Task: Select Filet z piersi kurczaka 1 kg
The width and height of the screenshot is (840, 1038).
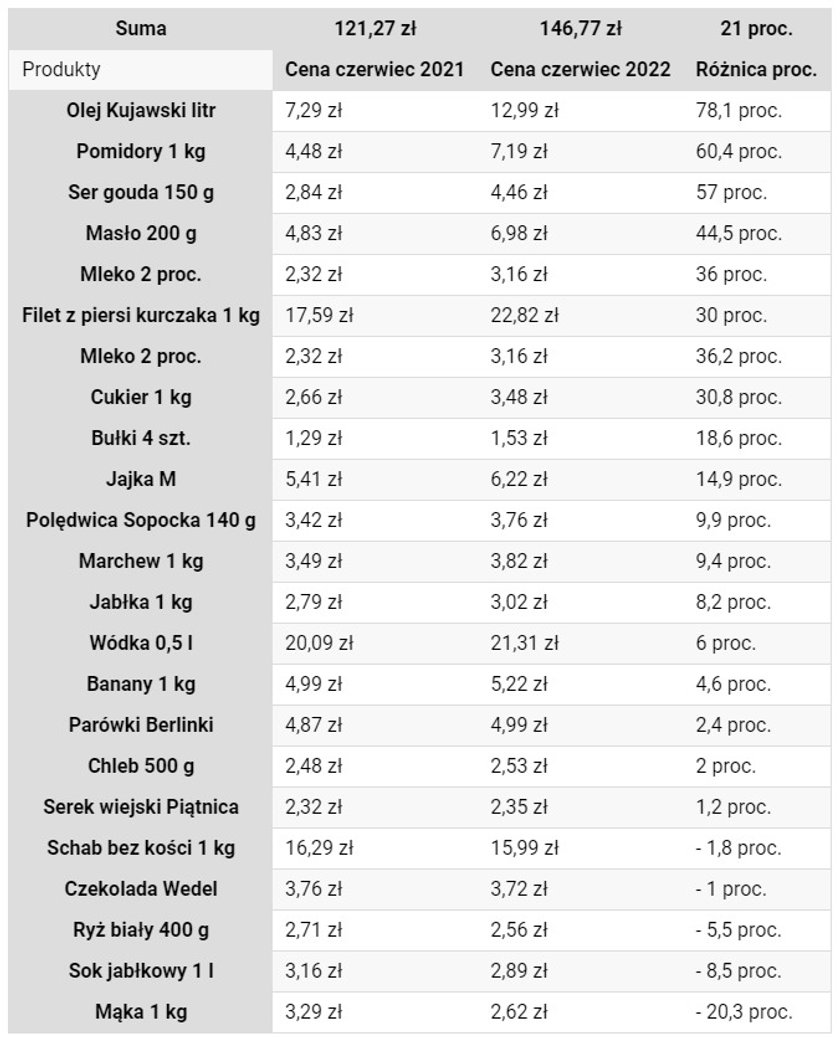Action: 141,315
